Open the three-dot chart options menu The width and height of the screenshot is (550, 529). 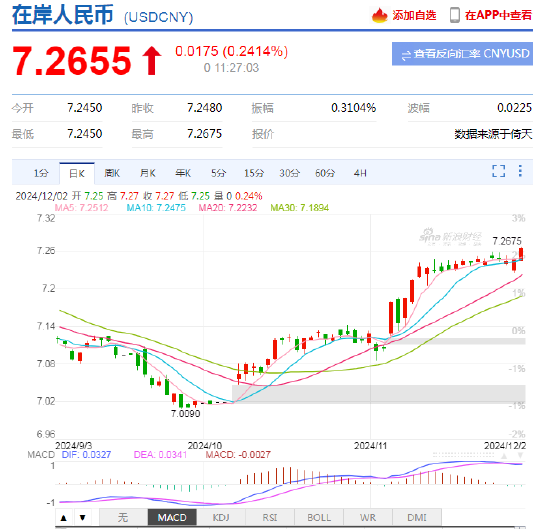[520, 171]
